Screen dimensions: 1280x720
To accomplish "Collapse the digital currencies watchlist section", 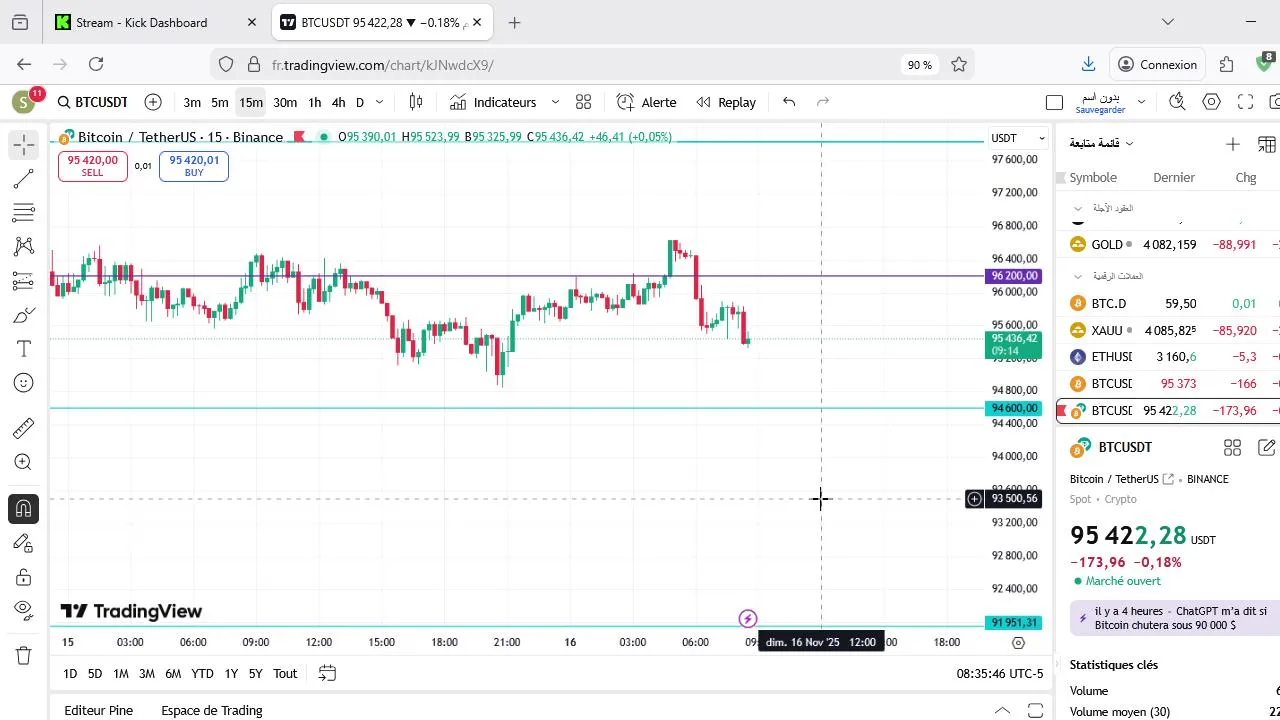I will click(x=1078, y=276).
